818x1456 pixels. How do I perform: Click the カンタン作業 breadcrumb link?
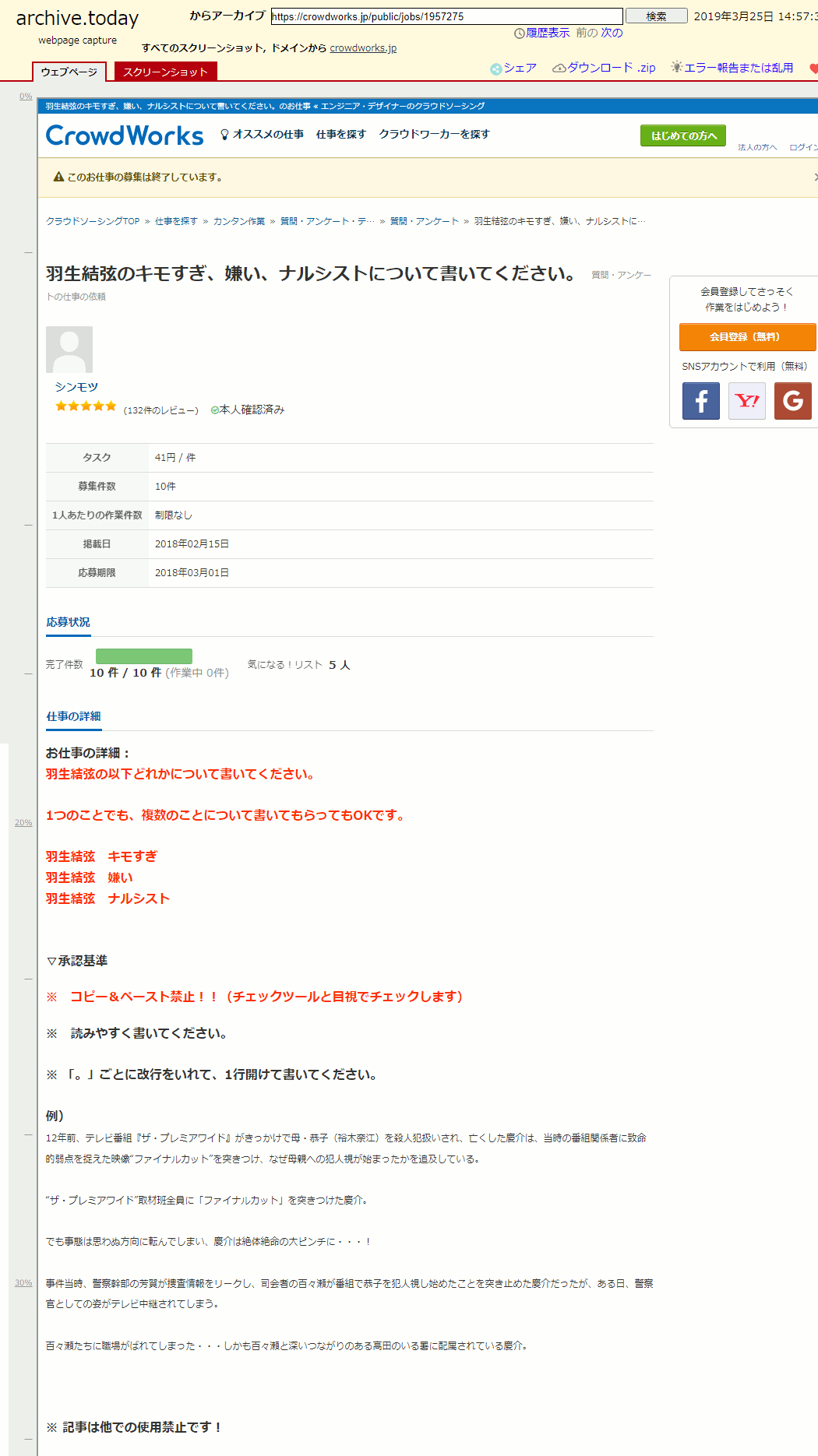pyautogui.click(x=239, y=221)
